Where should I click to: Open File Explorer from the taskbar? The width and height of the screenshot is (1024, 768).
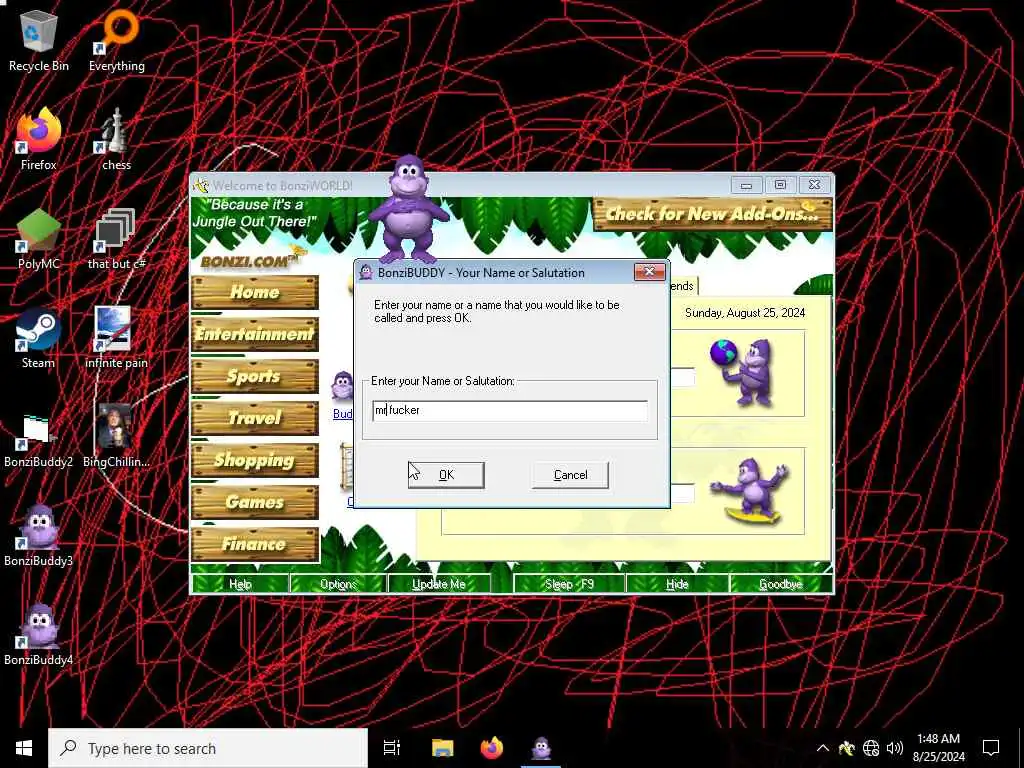442,748
